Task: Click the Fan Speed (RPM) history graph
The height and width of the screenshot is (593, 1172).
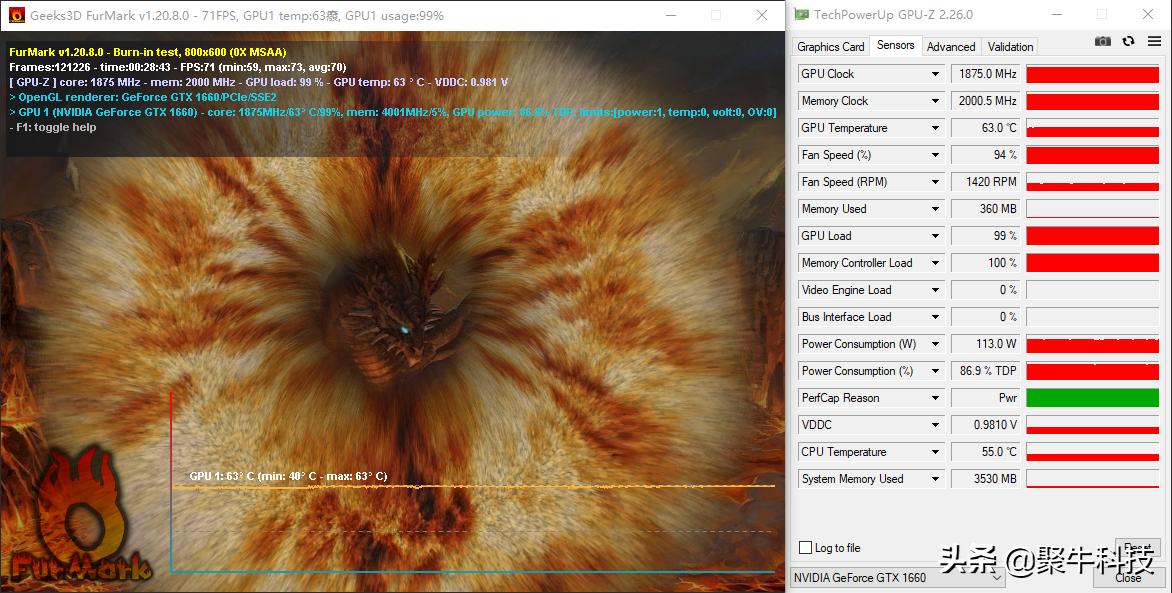Action: tap(1092, 182)
